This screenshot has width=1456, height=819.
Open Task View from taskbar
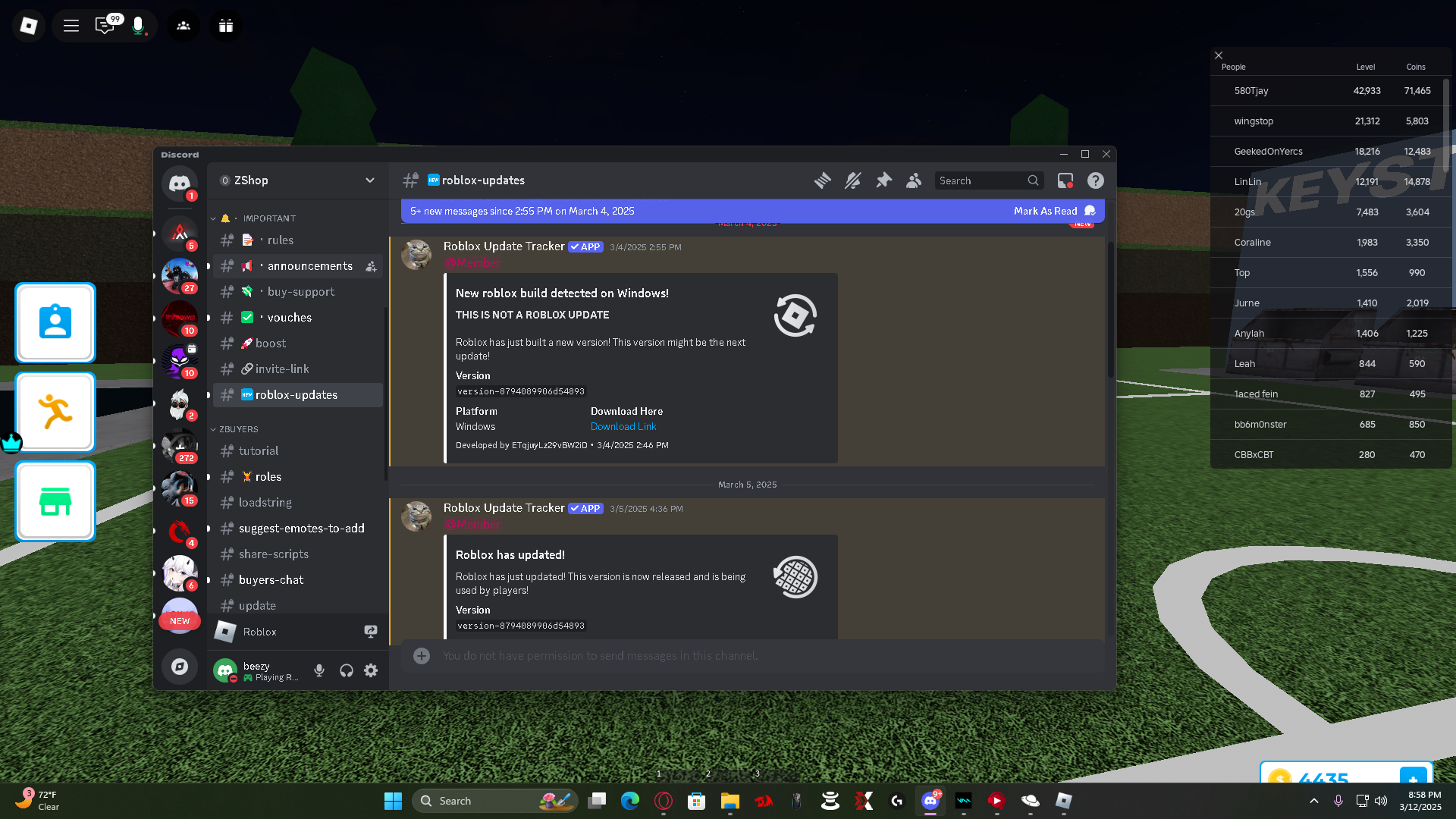(597, 801)
